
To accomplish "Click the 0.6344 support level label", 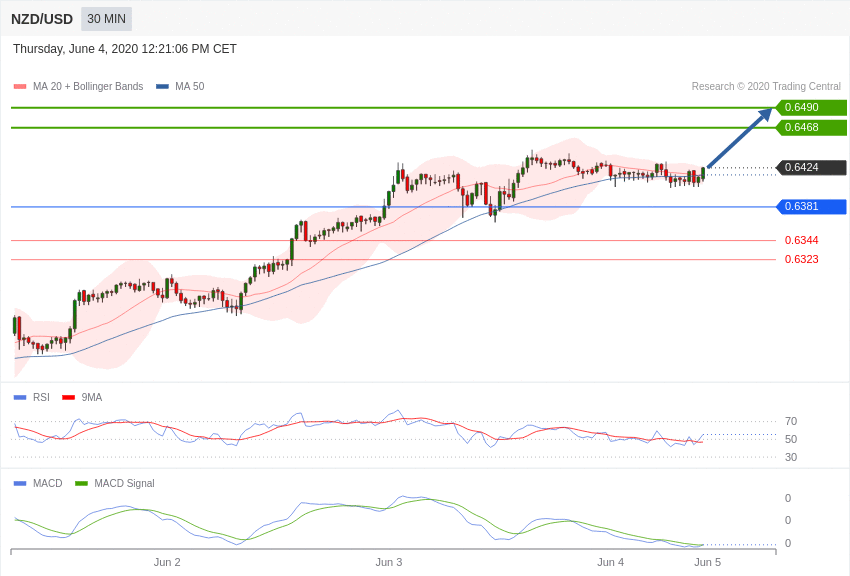I will [801, 240].
